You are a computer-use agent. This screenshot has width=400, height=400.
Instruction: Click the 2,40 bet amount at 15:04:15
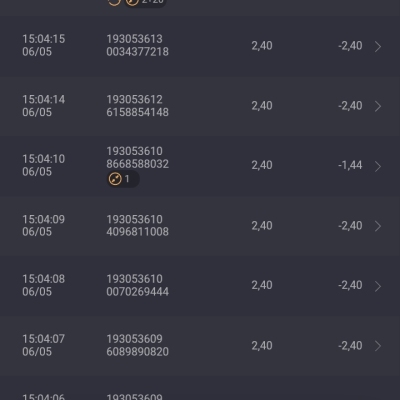[x=262, y=46]
